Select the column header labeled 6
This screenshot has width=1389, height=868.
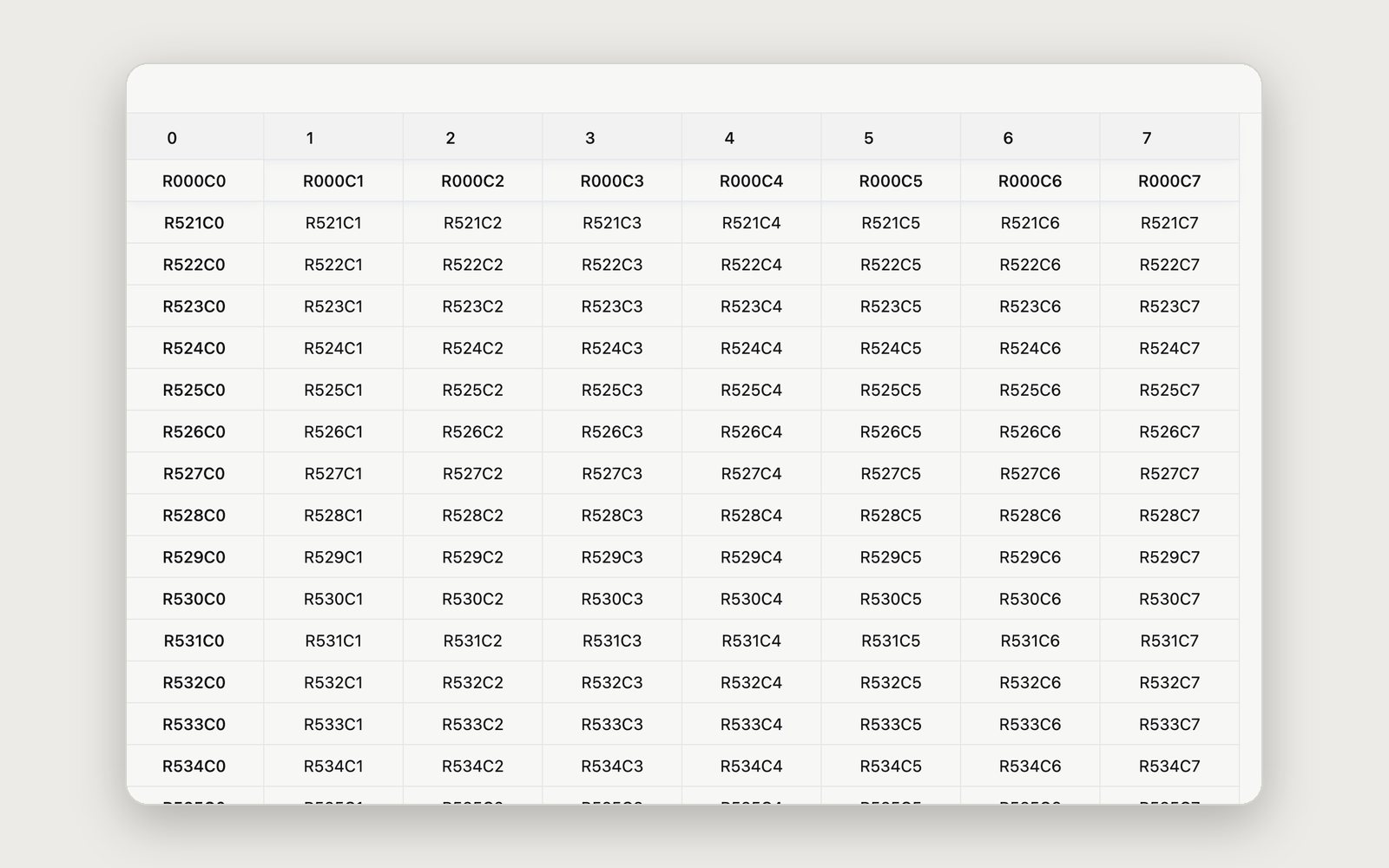click(1030, 137)
